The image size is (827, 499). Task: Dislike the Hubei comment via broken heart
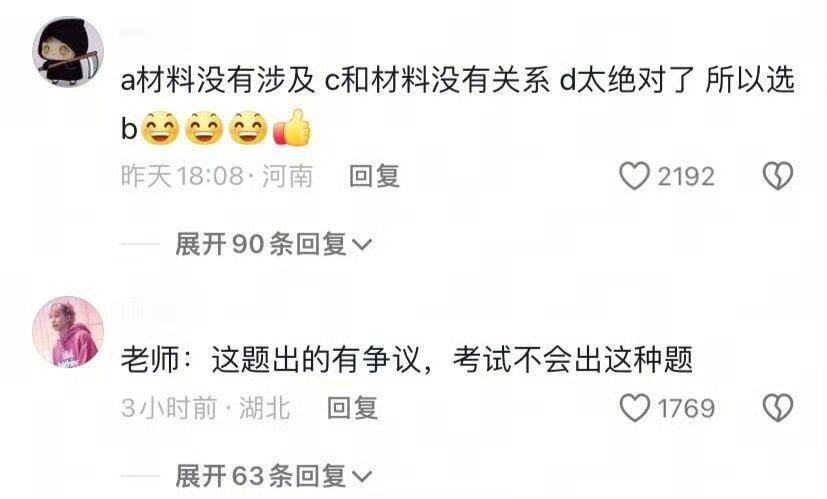tap(778, 408)
